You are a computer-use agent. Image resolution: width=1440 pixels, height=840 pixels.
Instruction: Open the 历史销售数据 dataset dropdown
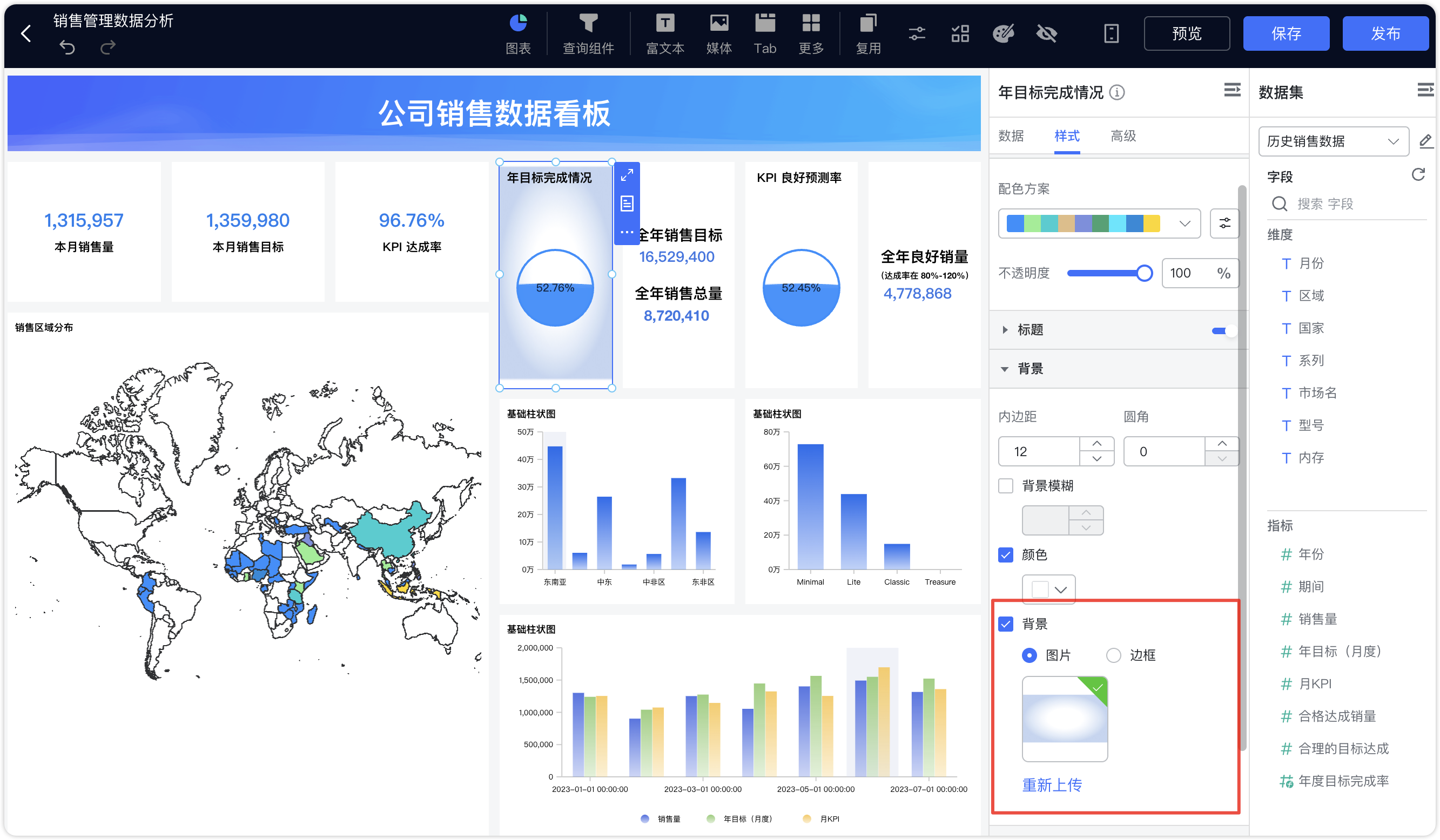[1334, 141]
